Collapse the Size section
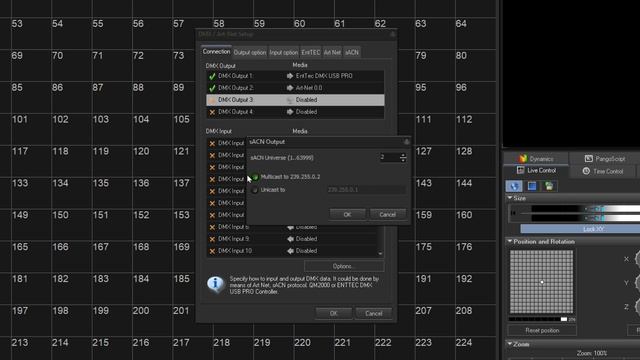640x360 pixels. point(510,198)
